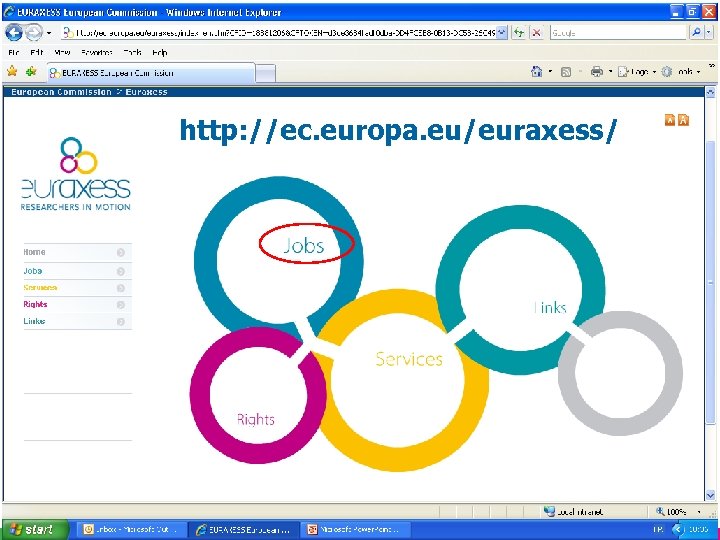Click the large http://ec.europa.eu/euraxess/ heading
This screenshot has width=720, height=540.
click(398, 130)
